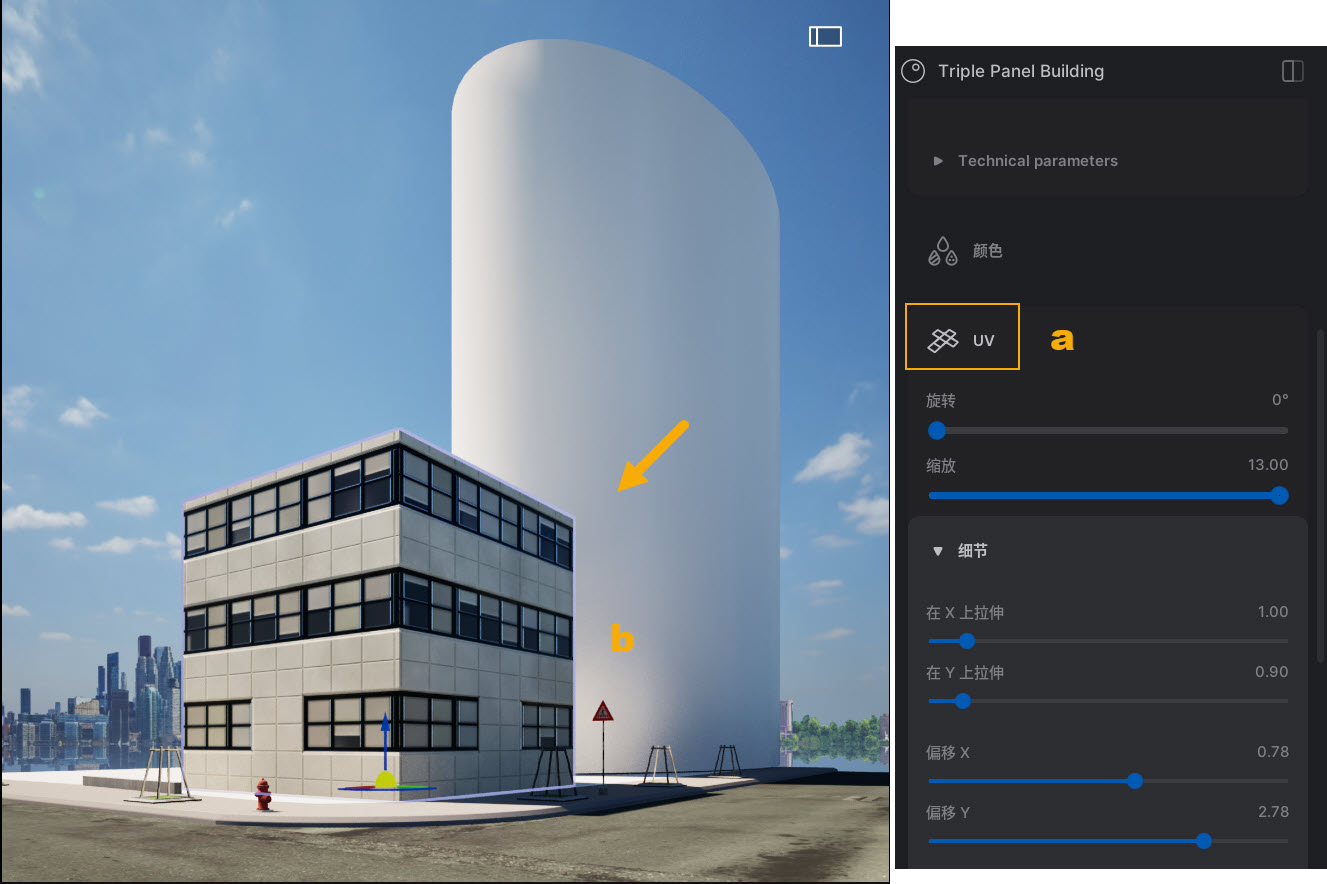Image resolution: width=1327 pixels, height=884 pixels.
Task: Open the UV mapping section
Action: tap(962, 340)
